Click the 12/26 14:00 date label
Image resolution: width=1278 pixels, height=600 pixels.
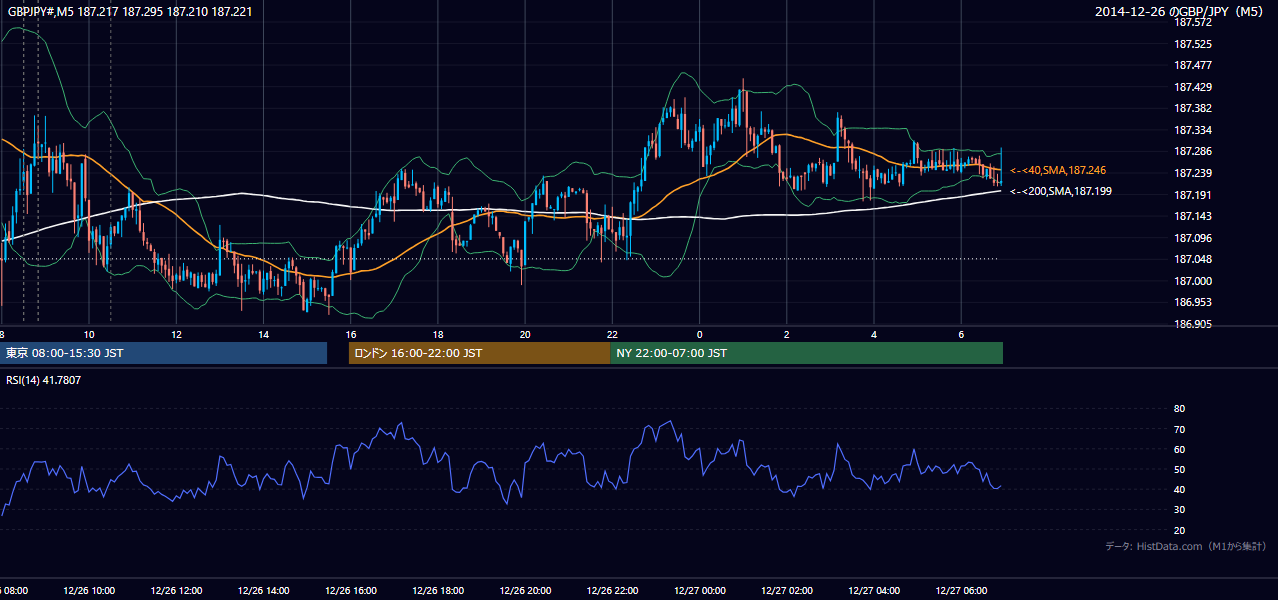click(263, 591)
